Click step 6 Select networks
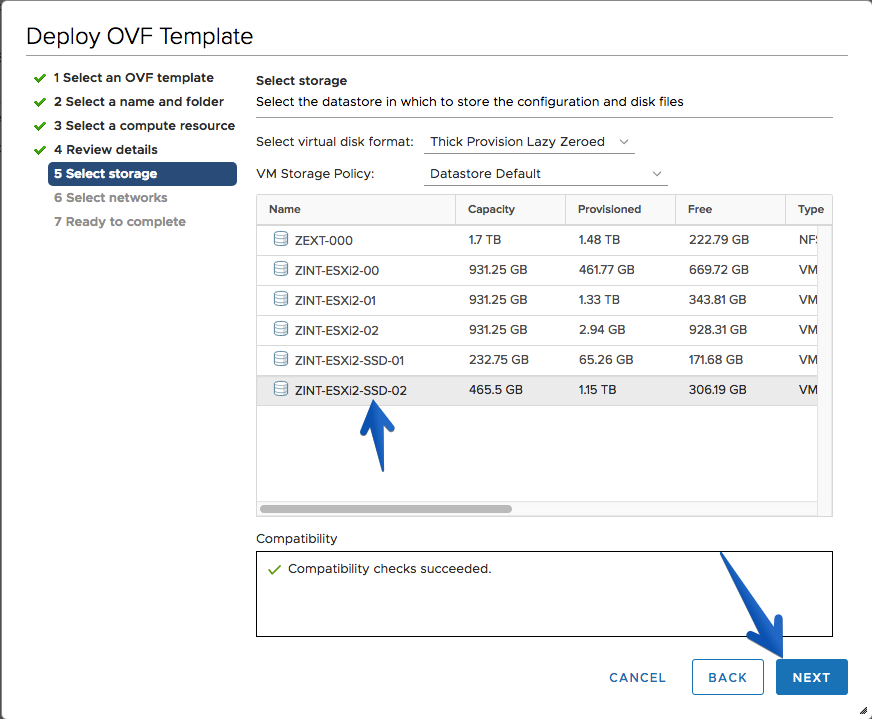The image size is (872, 719). (x=111, y=197)
